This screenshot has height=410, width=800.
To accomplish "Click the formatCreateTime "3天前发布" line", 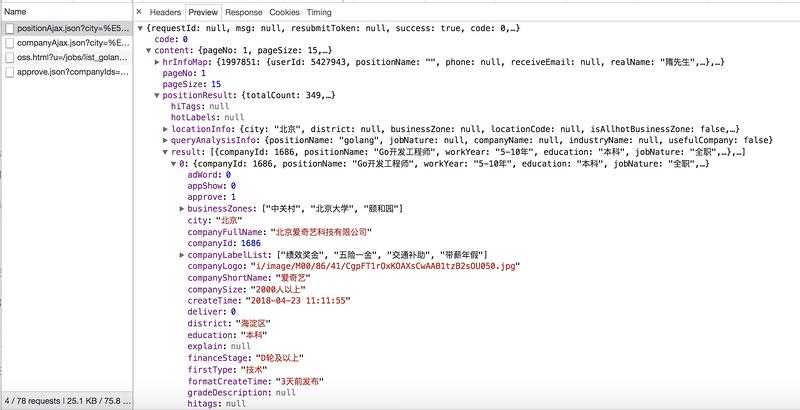I will point(256,381).
